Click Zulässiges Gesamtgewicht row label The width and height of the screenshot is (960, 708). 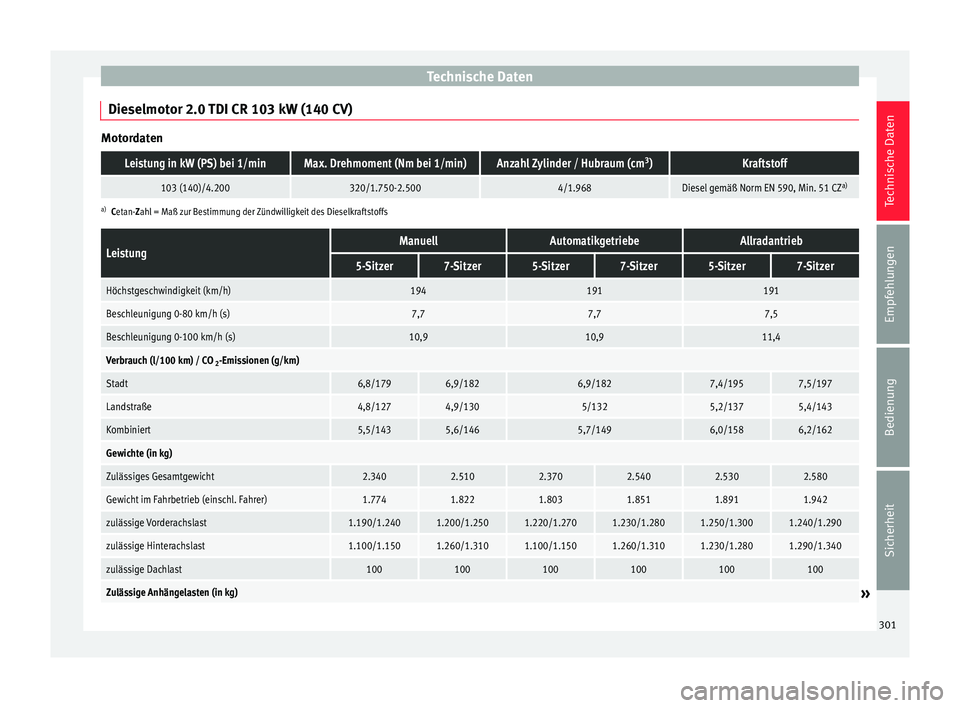(160, 477)
